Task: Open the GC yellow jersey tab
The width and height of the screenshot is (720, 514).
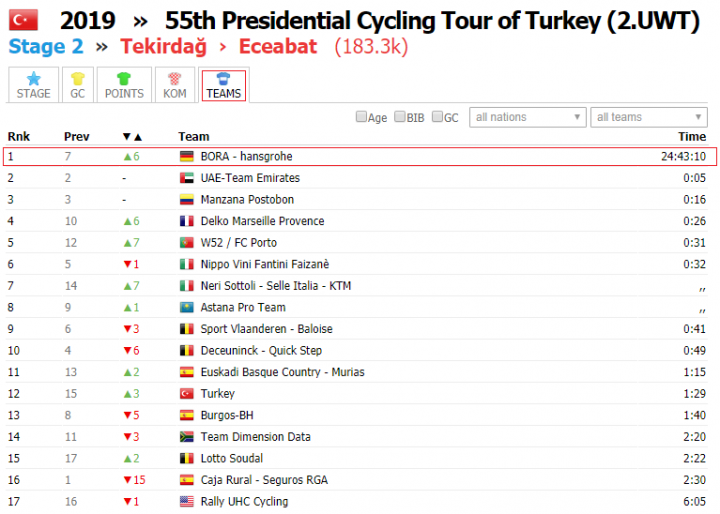Action: click(x=78, y=85)
